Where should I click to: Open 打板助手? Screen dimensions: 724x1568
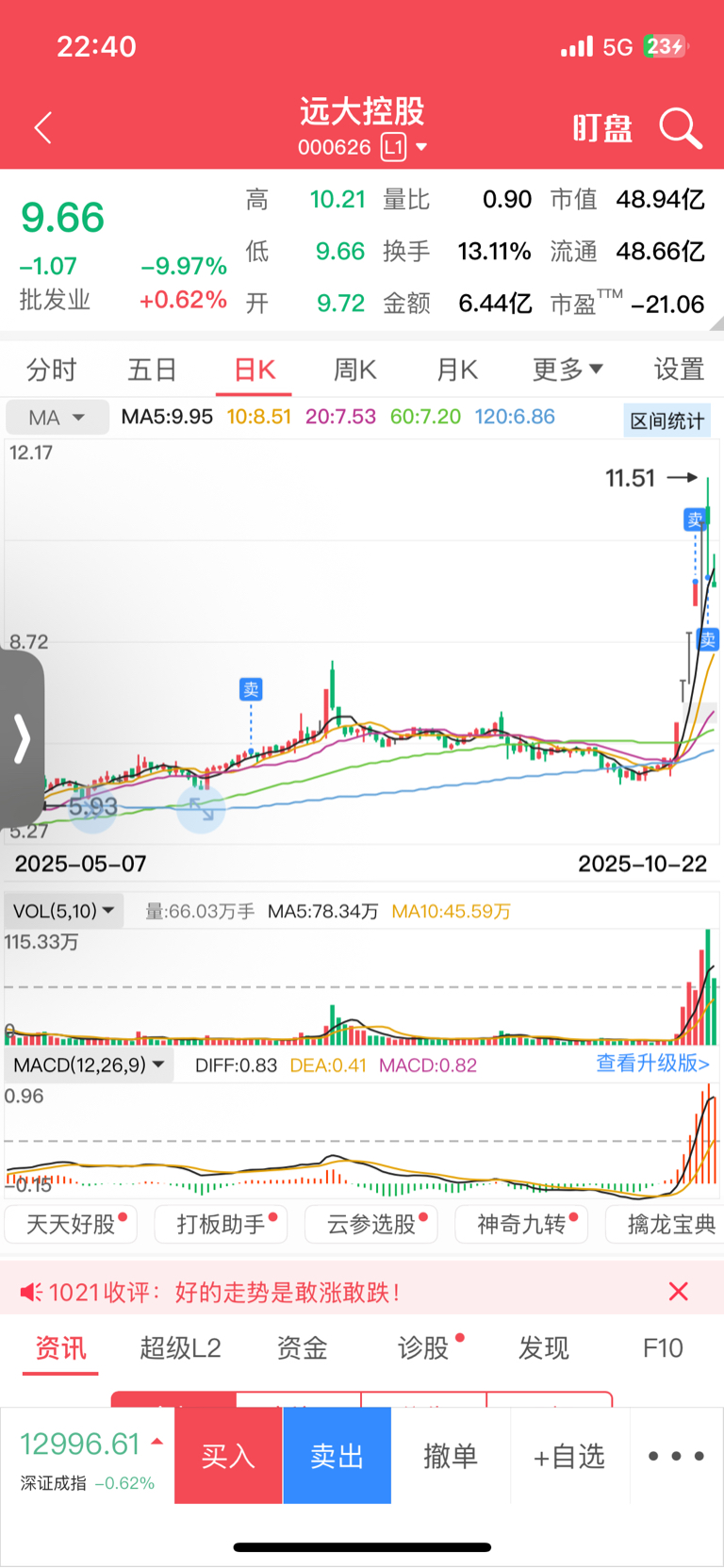pos(221,1224)
